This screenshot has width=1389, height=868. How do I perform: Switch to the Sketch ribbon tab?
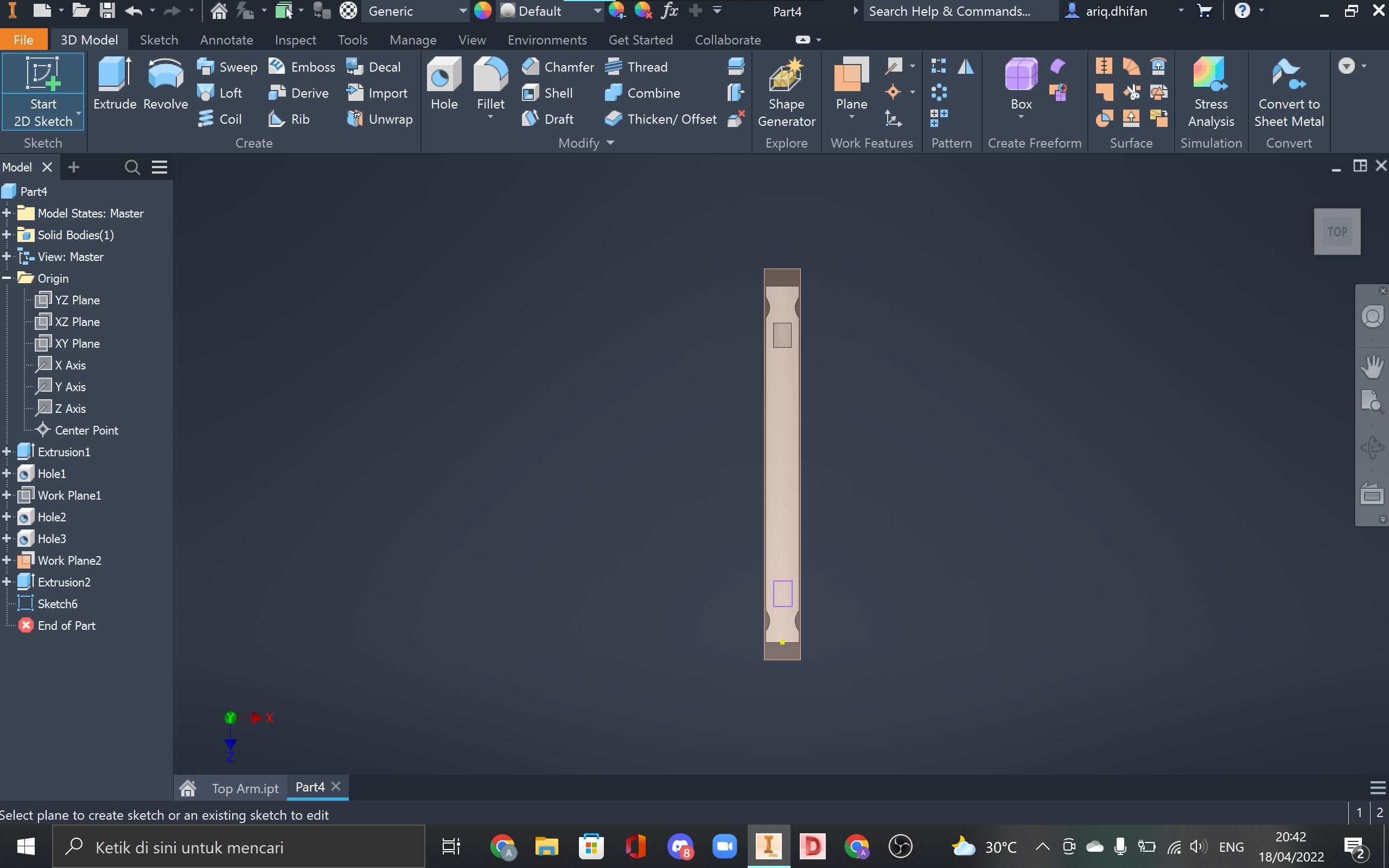(x=159, y=40)
